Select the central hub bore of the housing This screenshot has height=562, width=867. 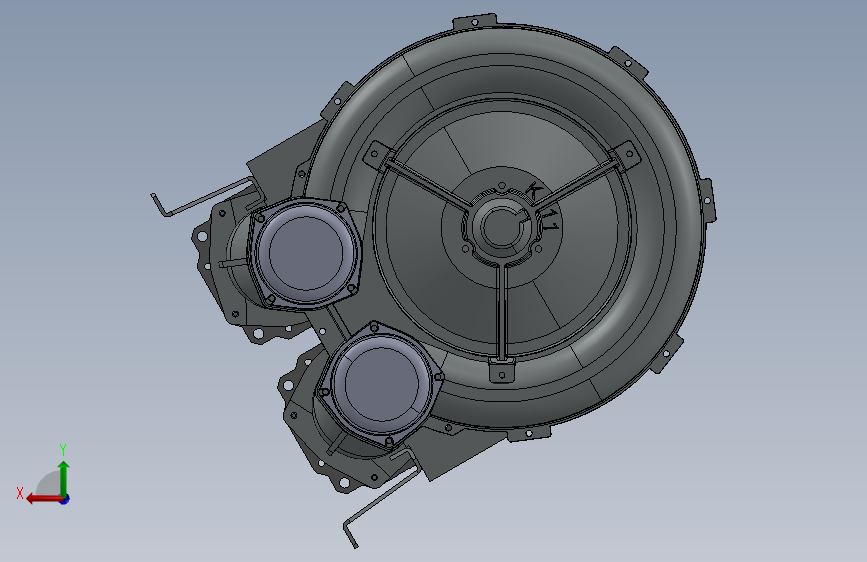[502, 226]
